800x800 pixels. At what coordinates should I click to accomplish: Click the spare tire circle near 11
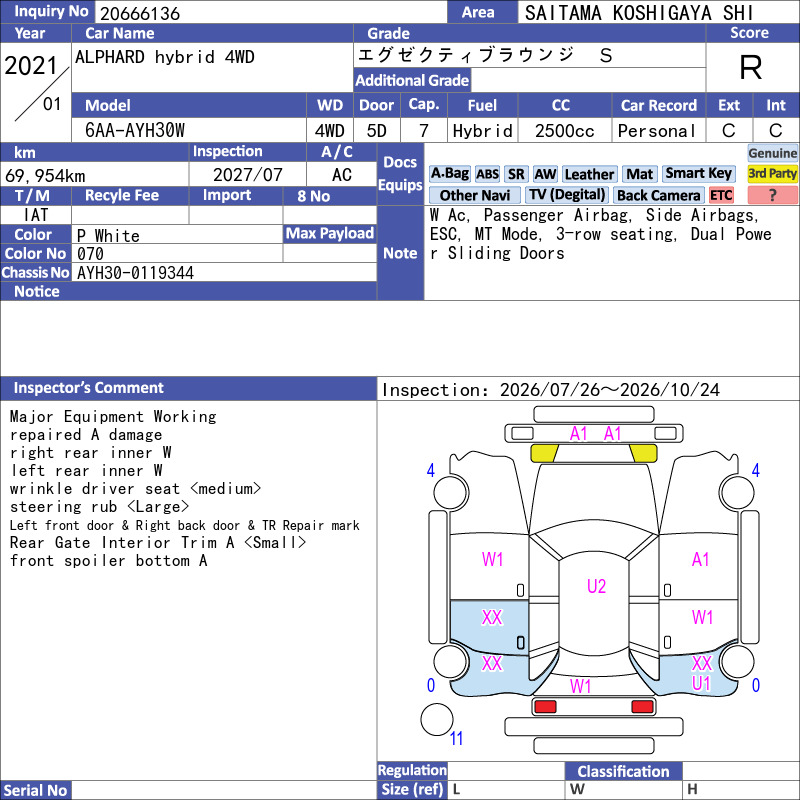[x=437, y=719]
